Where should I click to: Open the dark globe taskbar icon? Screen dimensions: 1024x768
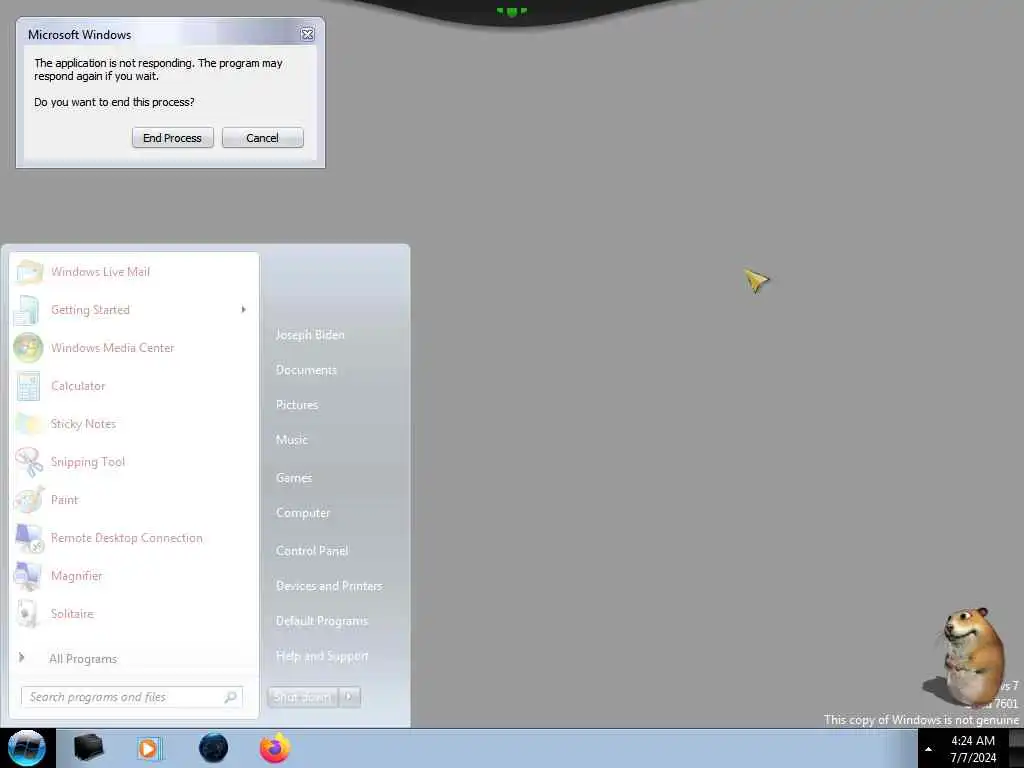214,748
